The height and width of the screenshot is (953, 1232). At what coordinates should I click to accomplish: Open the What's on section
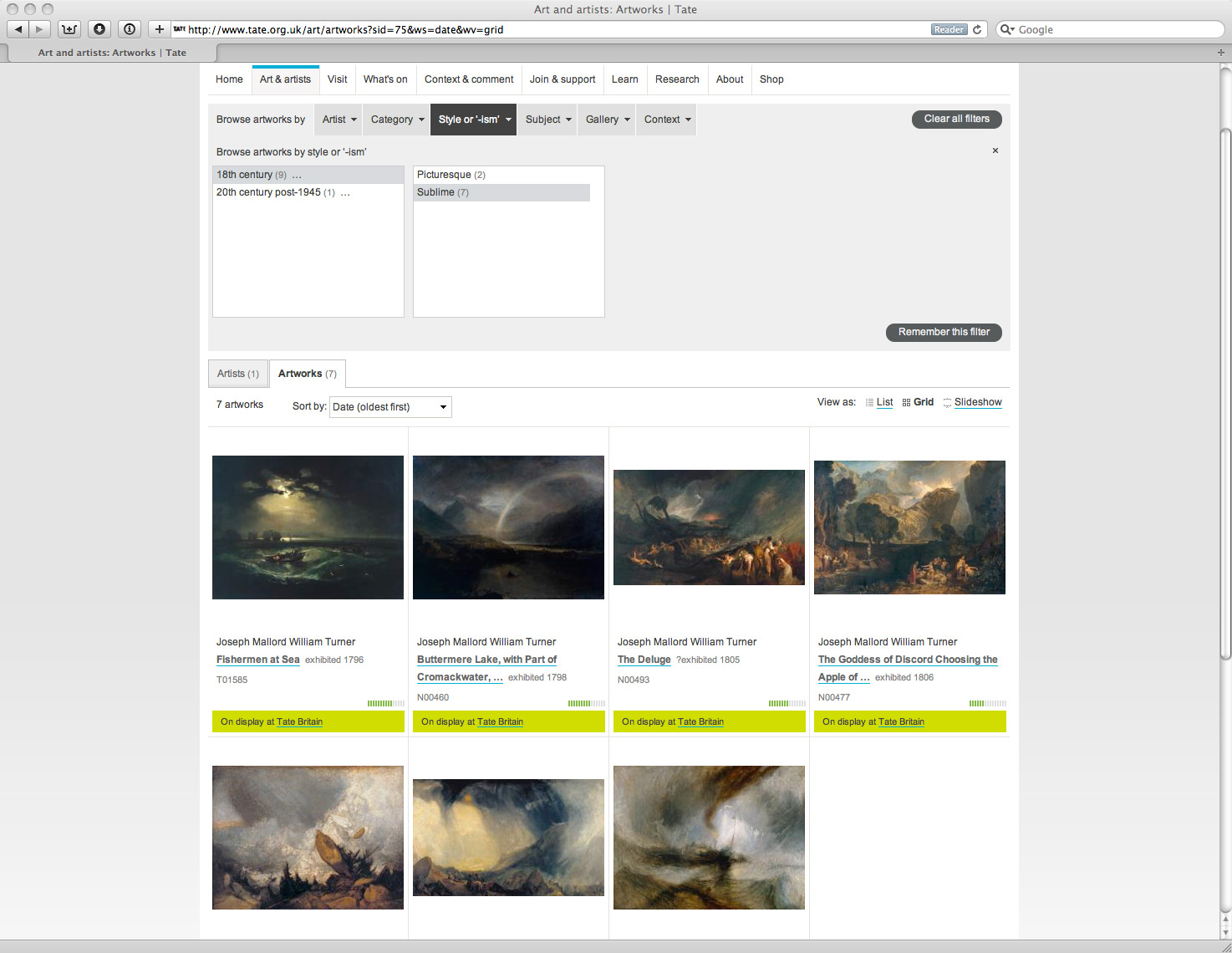385,79
